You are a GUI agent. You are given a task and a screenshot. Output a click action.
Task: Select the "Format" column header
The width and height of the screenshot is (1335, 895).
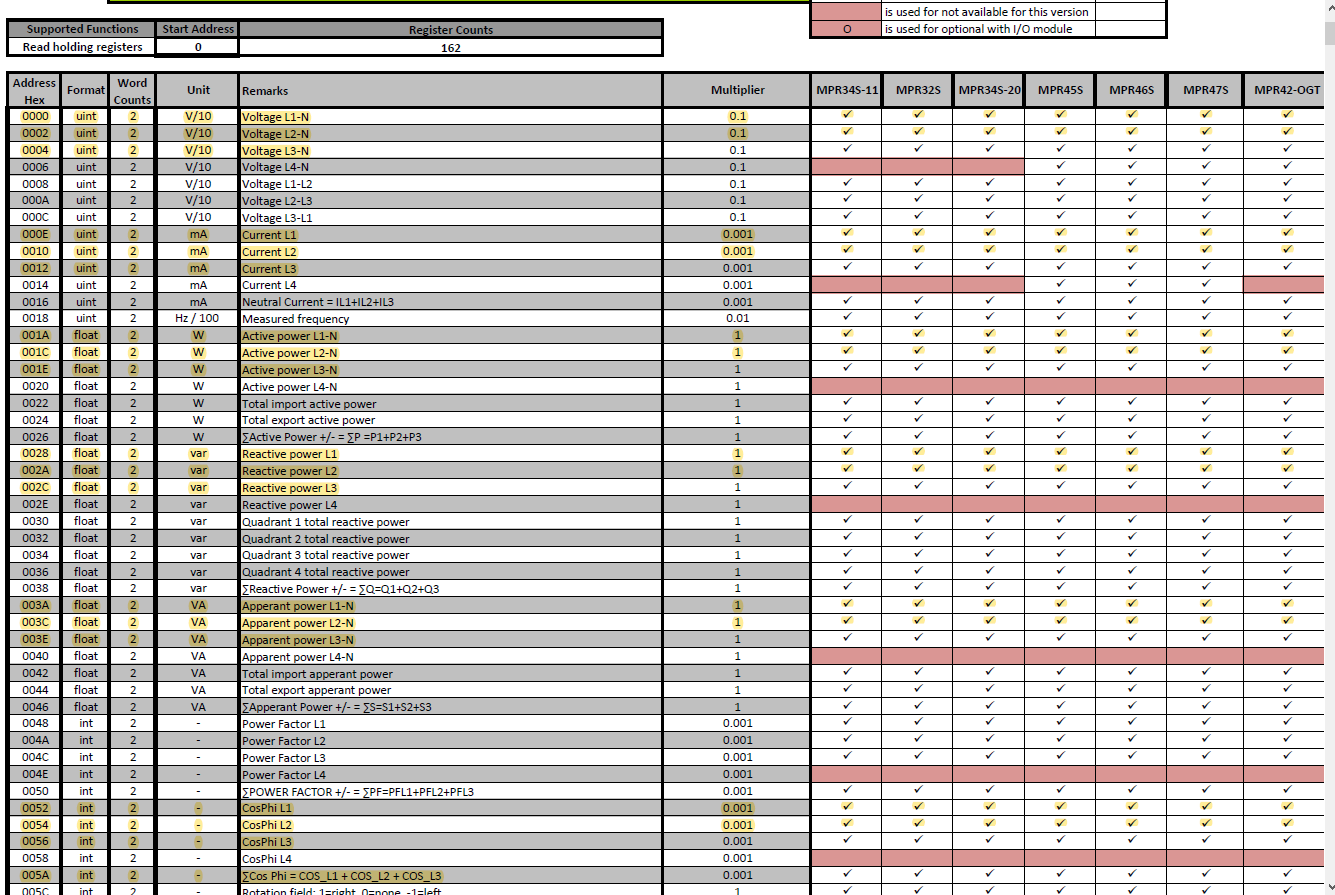(x=86, y=90)
